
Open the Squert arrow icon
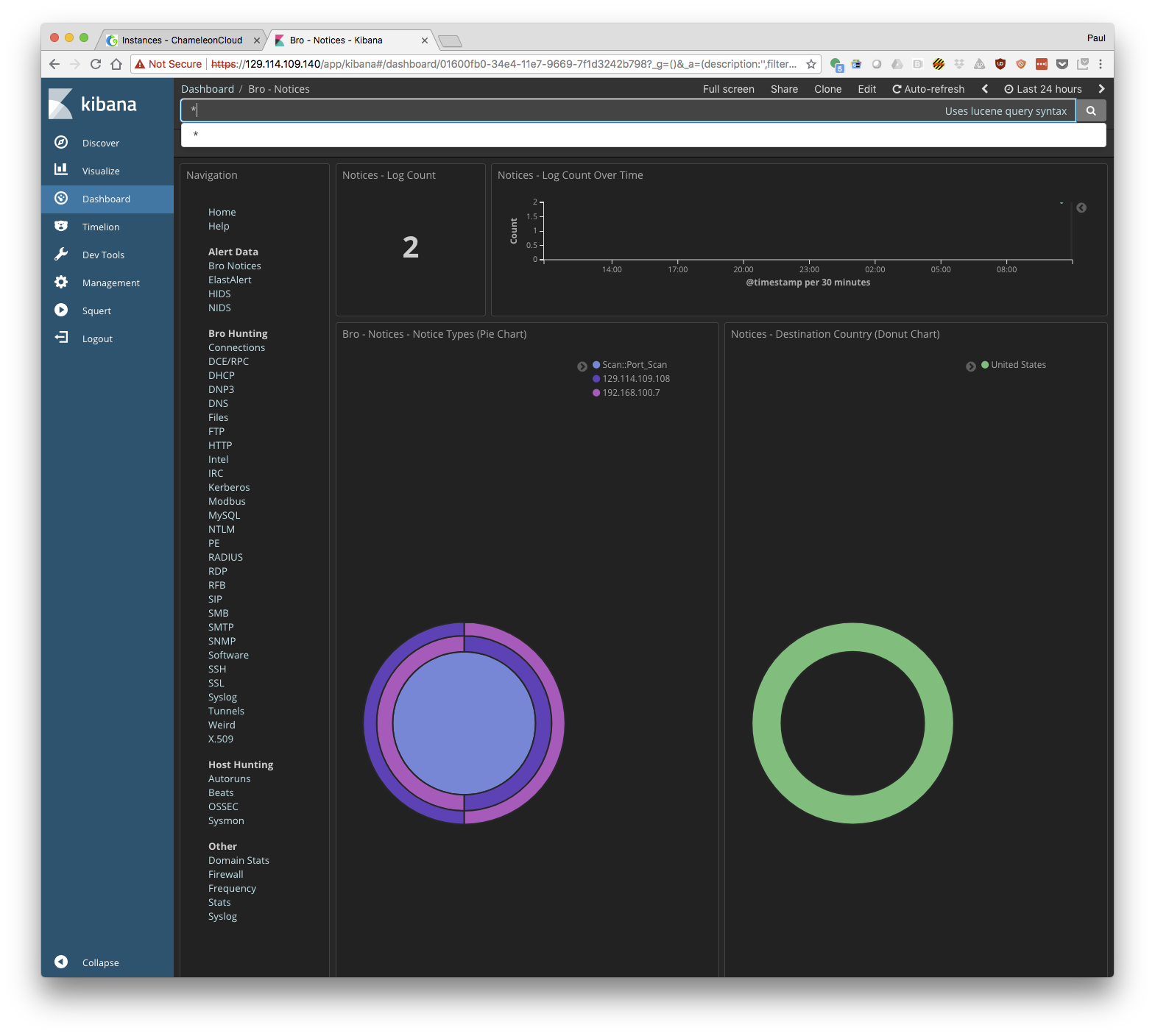tap(61, 311)
